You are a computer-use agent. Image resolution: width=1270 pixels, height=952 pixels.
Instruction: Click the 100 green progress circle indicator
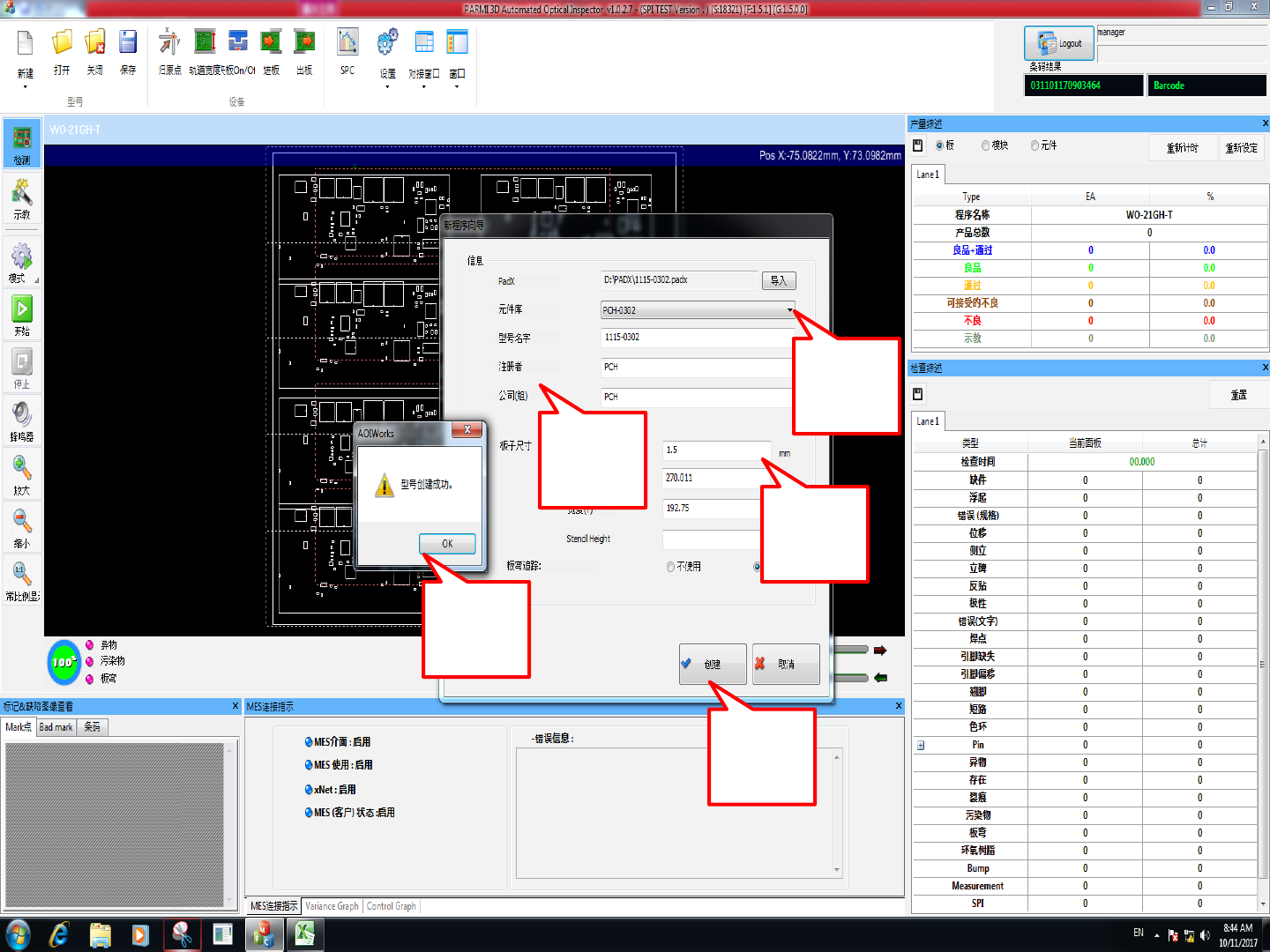point(64,662)
